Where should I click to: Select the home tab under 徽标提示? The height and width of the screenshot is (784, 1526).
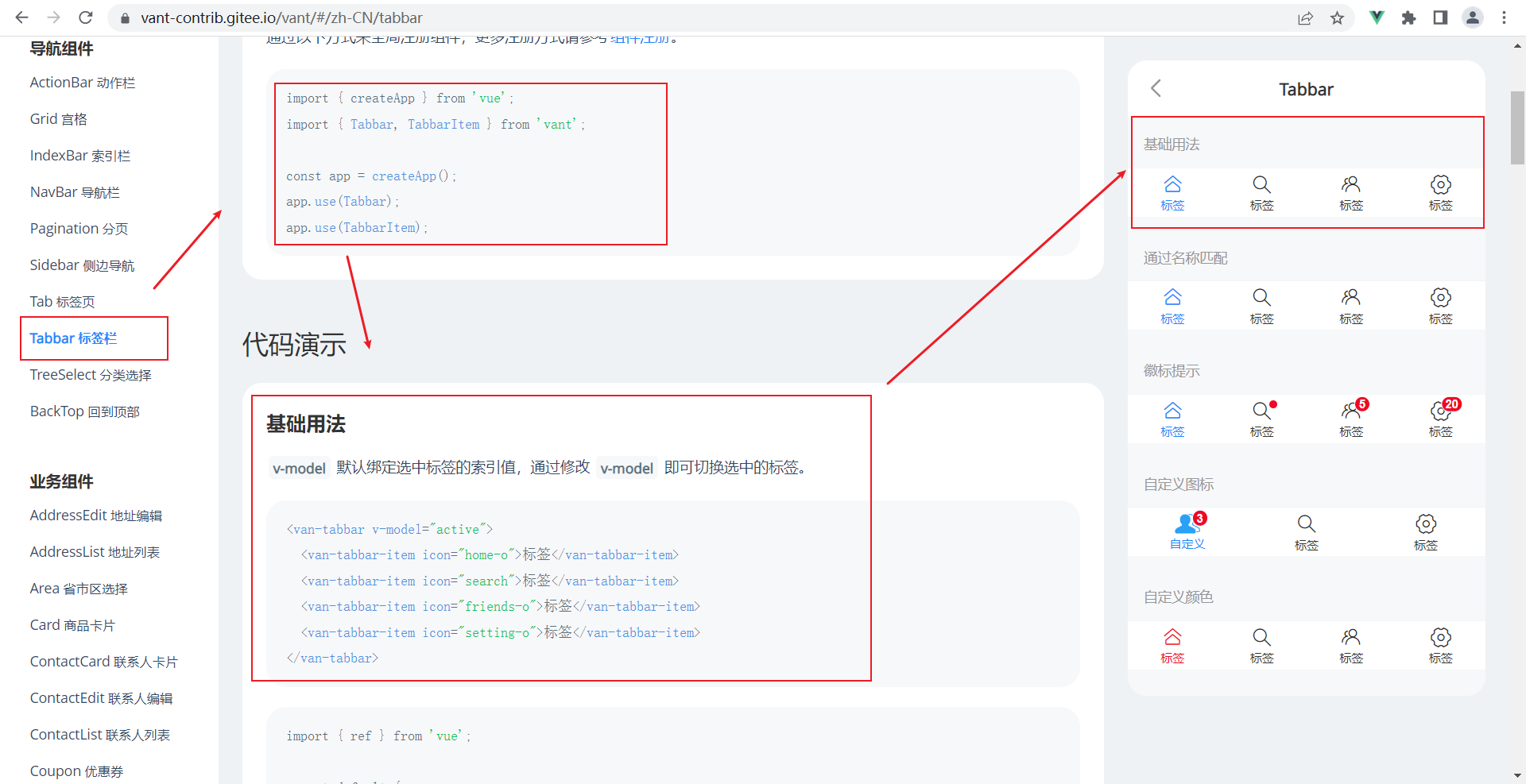[x=1172, y=419]
